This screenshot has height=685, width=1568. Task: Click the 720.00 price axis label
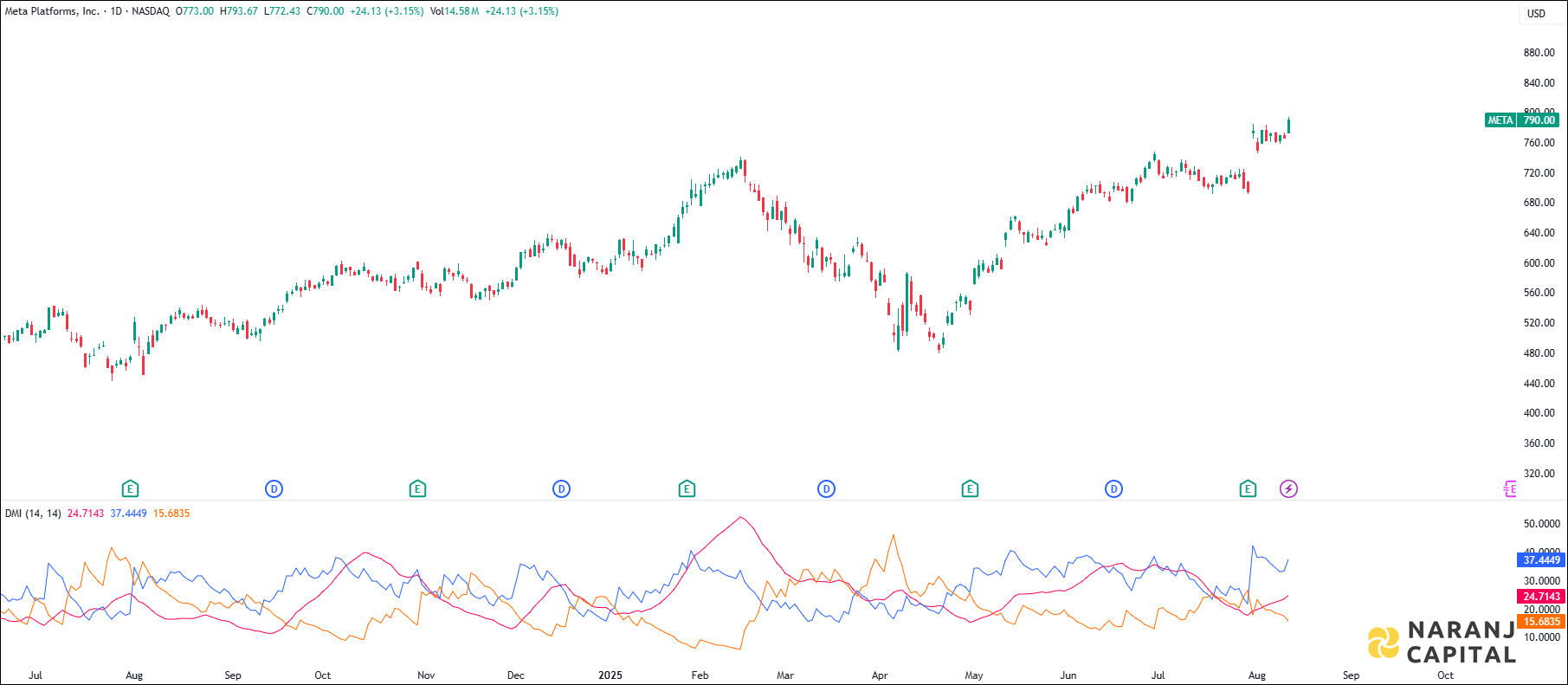click(1539, 173)
